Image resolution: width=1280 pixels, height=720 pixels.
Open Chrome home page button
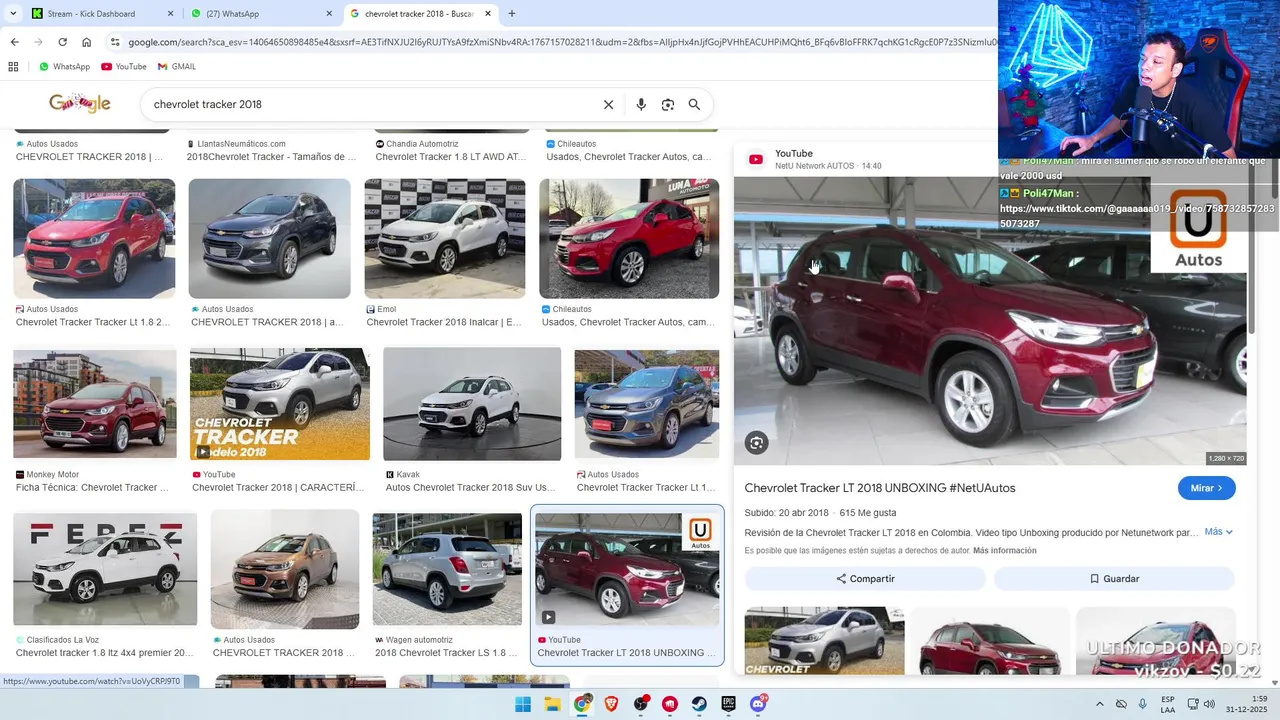coord(87,42)
